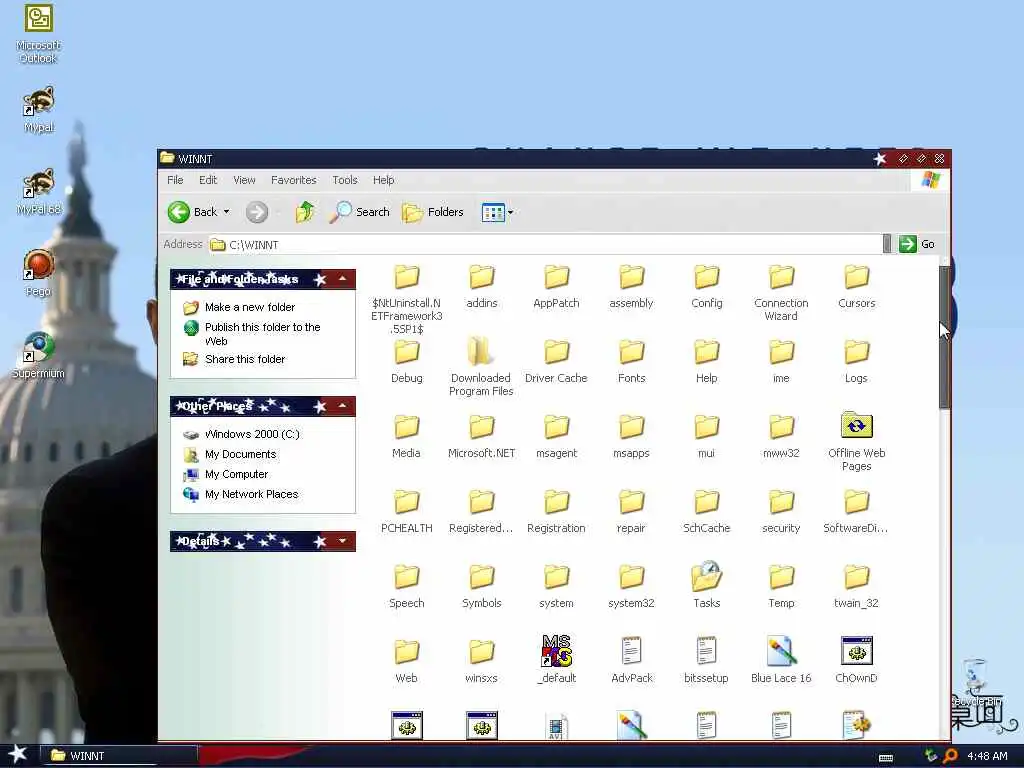The image size is (1024, 768).
Task: Click the star button in WINNT title bar
Action: pyautogui.click(x=880, y=159)
